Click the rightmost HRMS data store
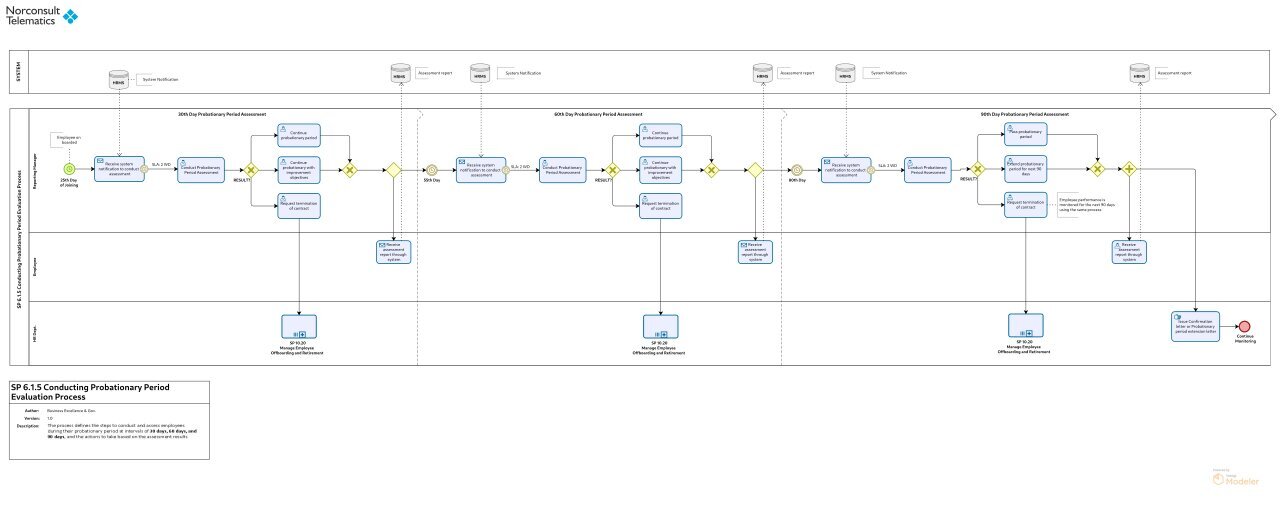 tap(1138, 73)
